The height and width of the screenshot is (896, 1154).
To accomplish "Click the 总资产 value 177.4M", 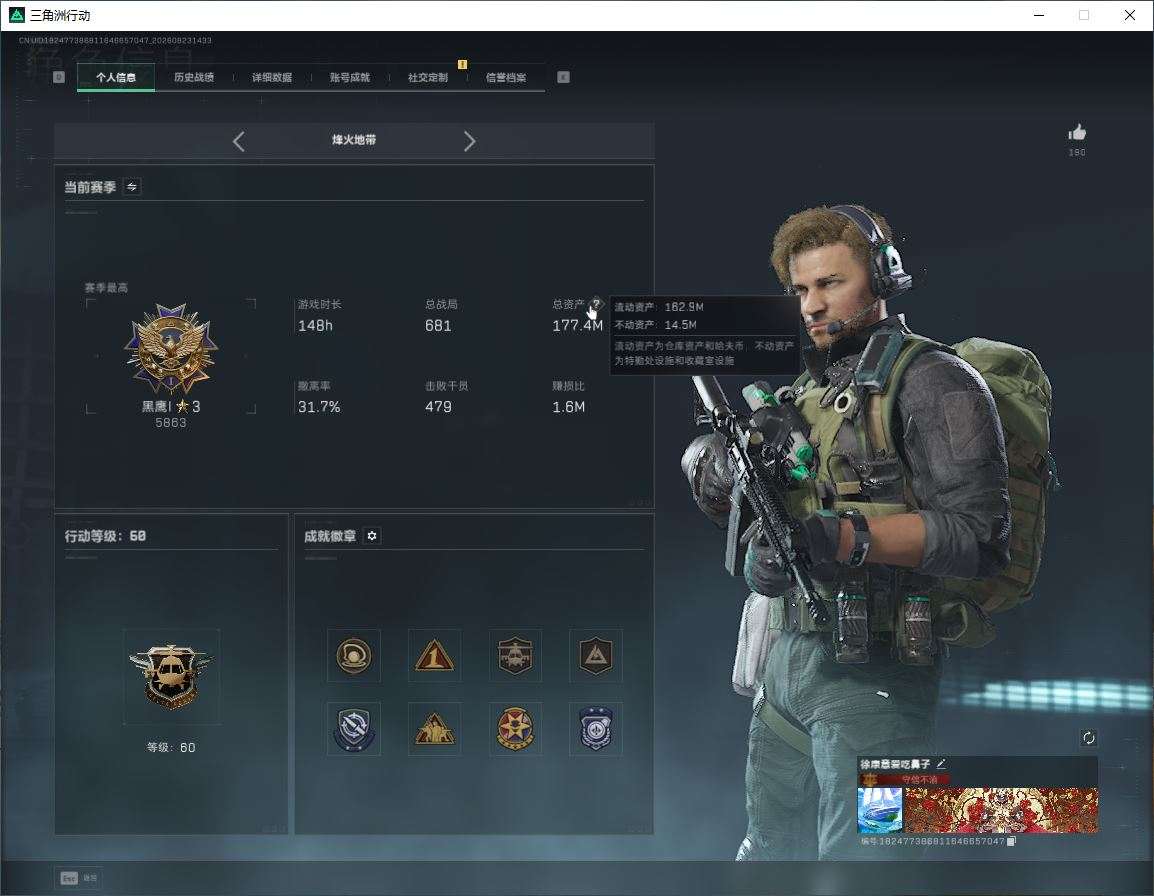I will tap(577, 325).
